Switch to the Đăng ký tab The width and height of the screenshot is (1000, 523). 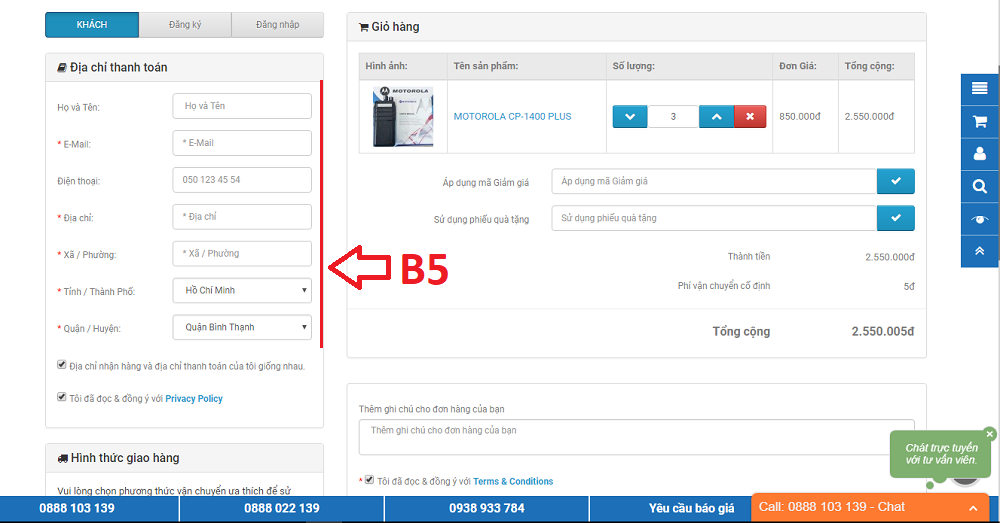(185, 25)
